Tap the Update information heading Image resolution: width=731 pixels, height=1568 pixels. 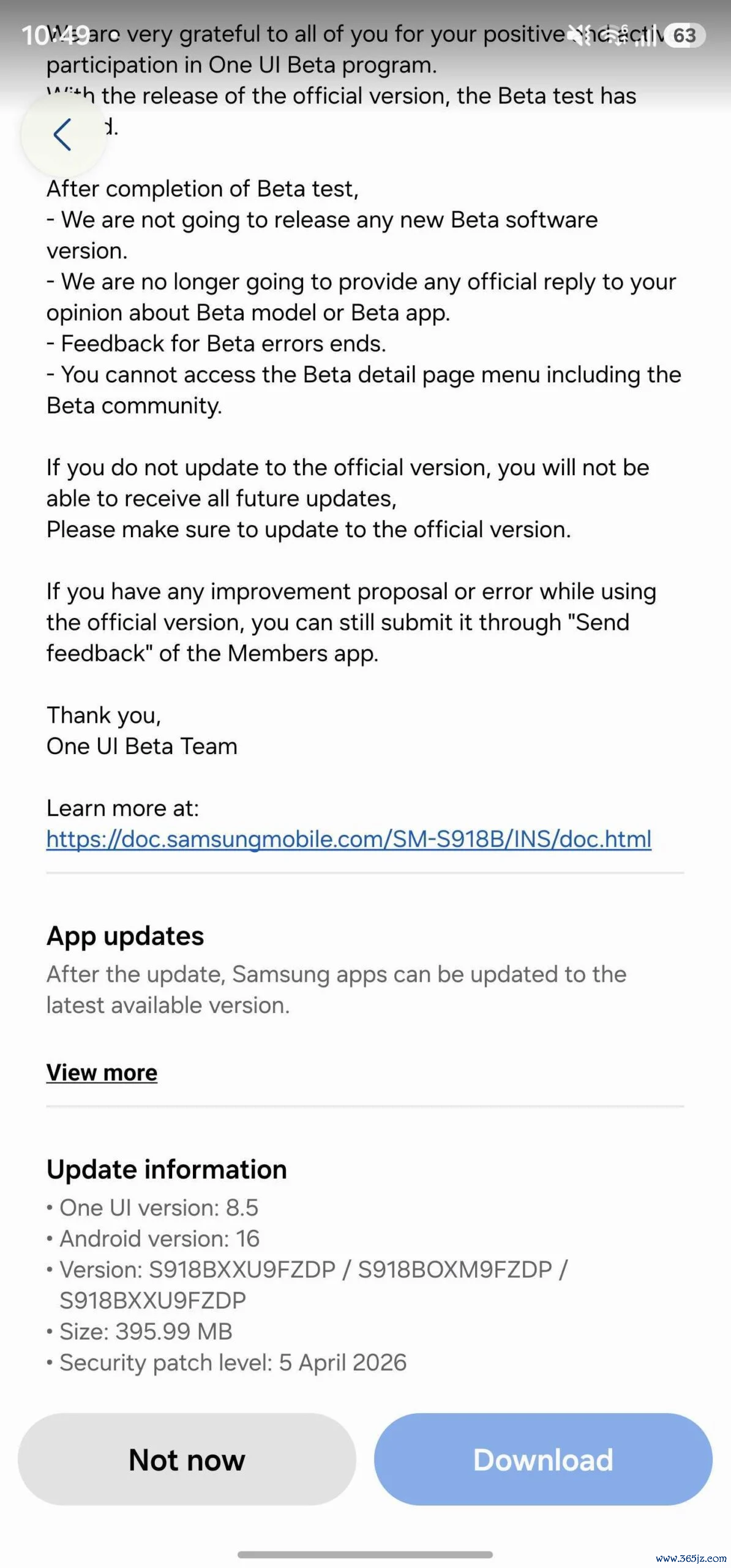click(167, 1169)
